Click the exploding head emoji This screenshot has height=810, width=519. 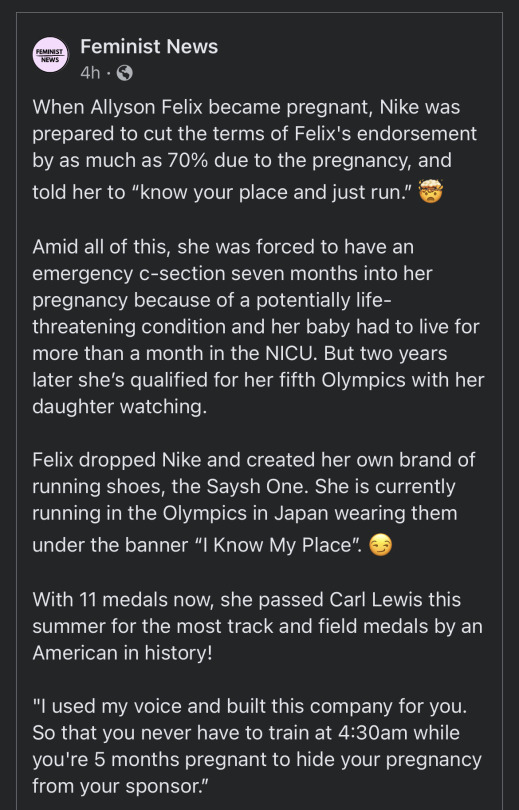430,192
